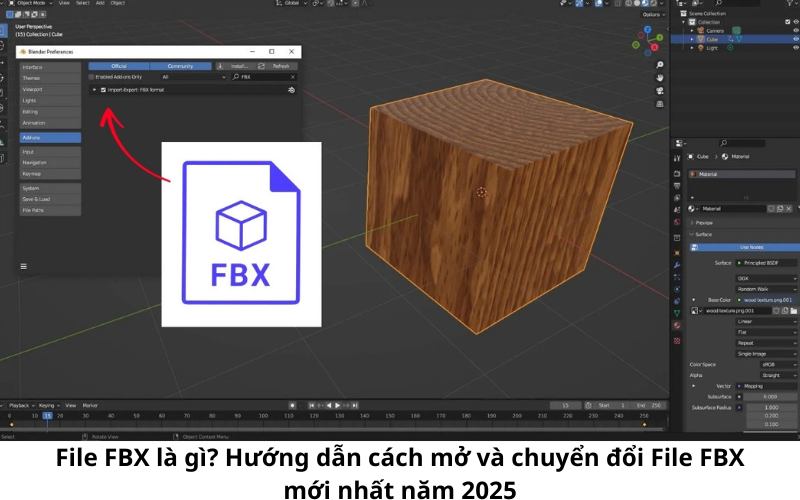Click the Camera icon in outliner
The height and width of the screenshot is (500, 800).
(701, 31)
